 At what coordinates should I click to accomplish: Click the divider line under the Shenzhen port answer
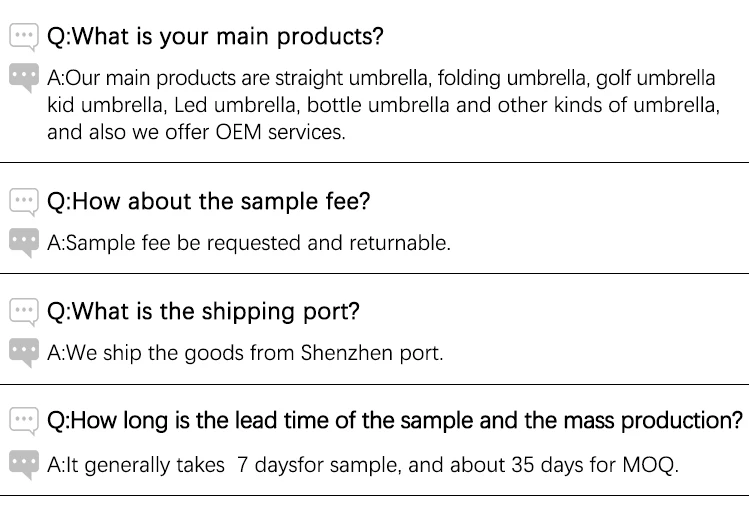(x=375, y=384)
